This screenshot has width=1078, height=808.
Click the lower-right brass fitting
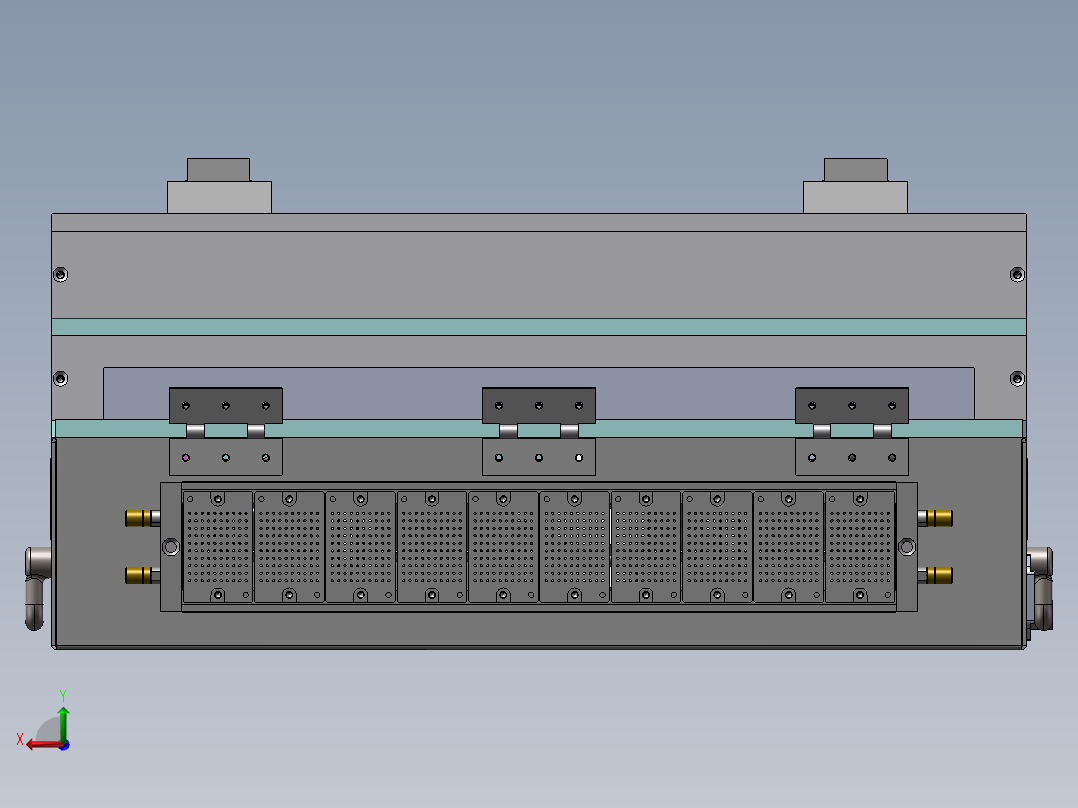pyautogui.click(x=938, y=573)
